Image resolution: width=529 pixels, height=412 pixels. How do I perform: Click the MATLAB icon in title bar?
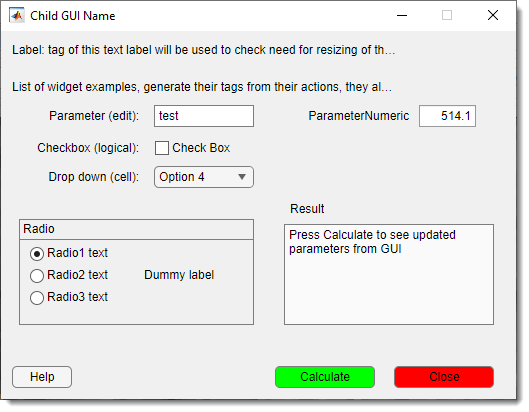click(x=17, y=16)
